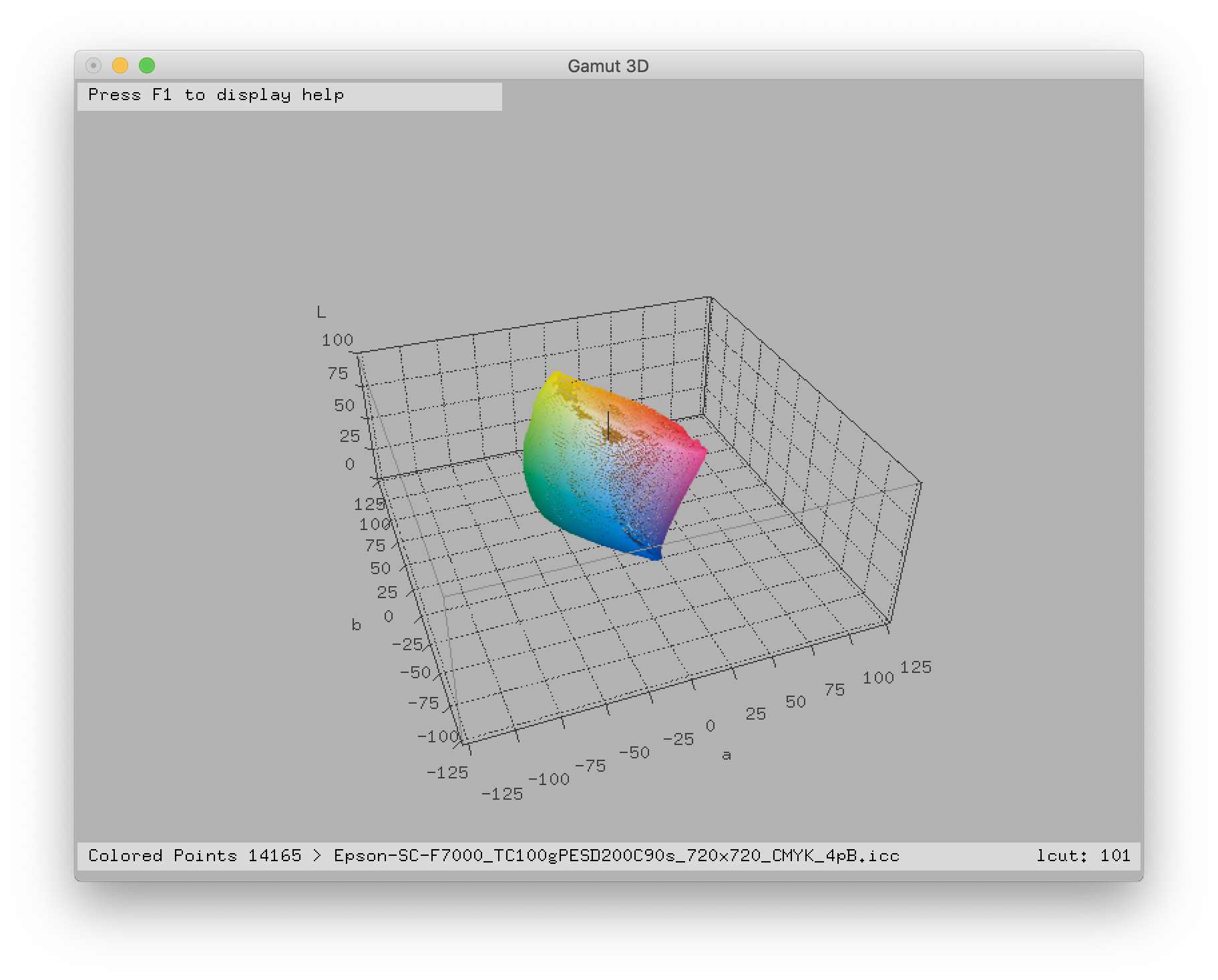Screen dimensions: 1218x980
Task: Click the yellow minimize window button
Action: [x=120, y=65]
